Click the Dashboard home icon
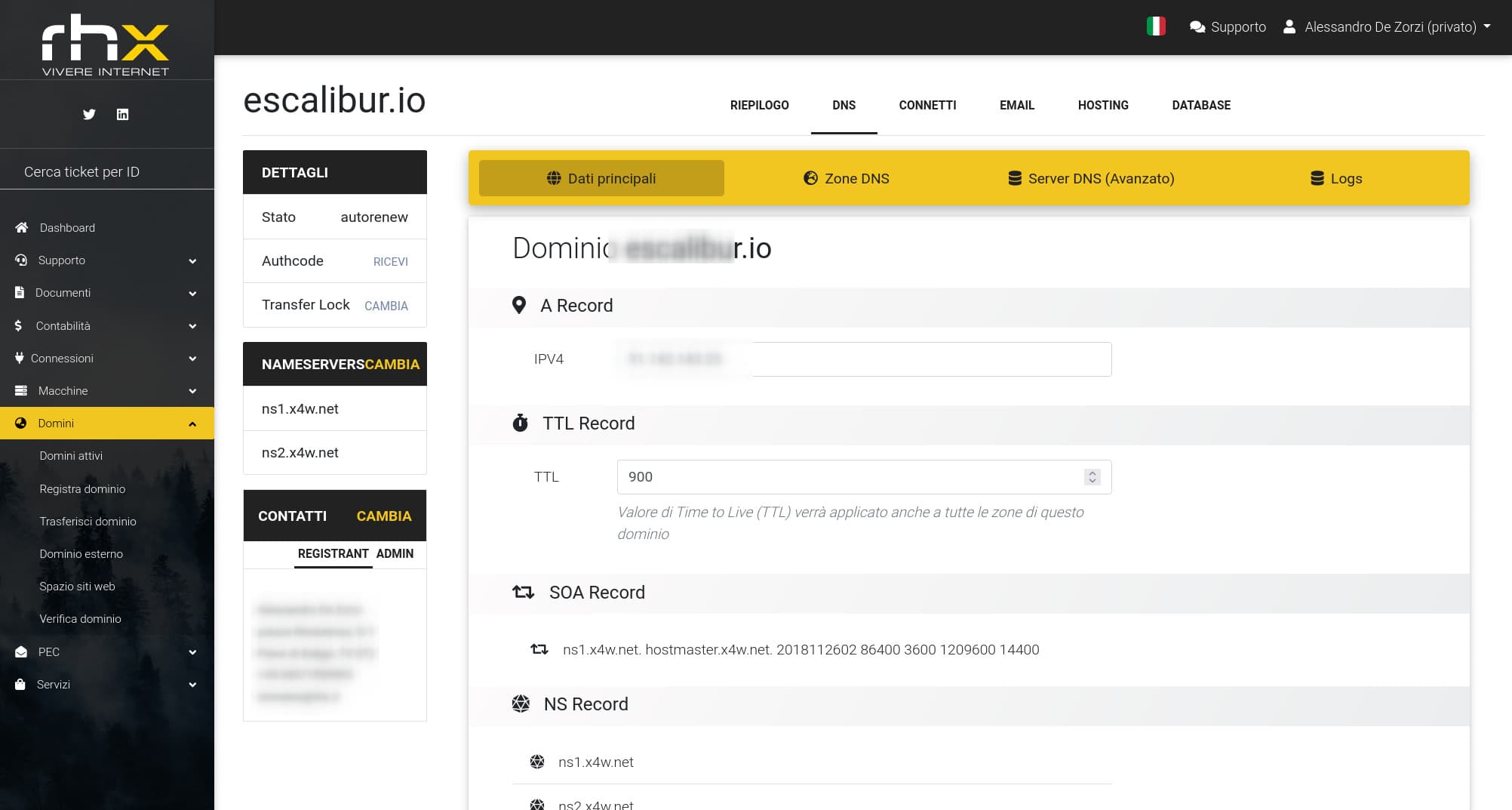The width and height of the screenshot is (1512, 810). [22, 227]
